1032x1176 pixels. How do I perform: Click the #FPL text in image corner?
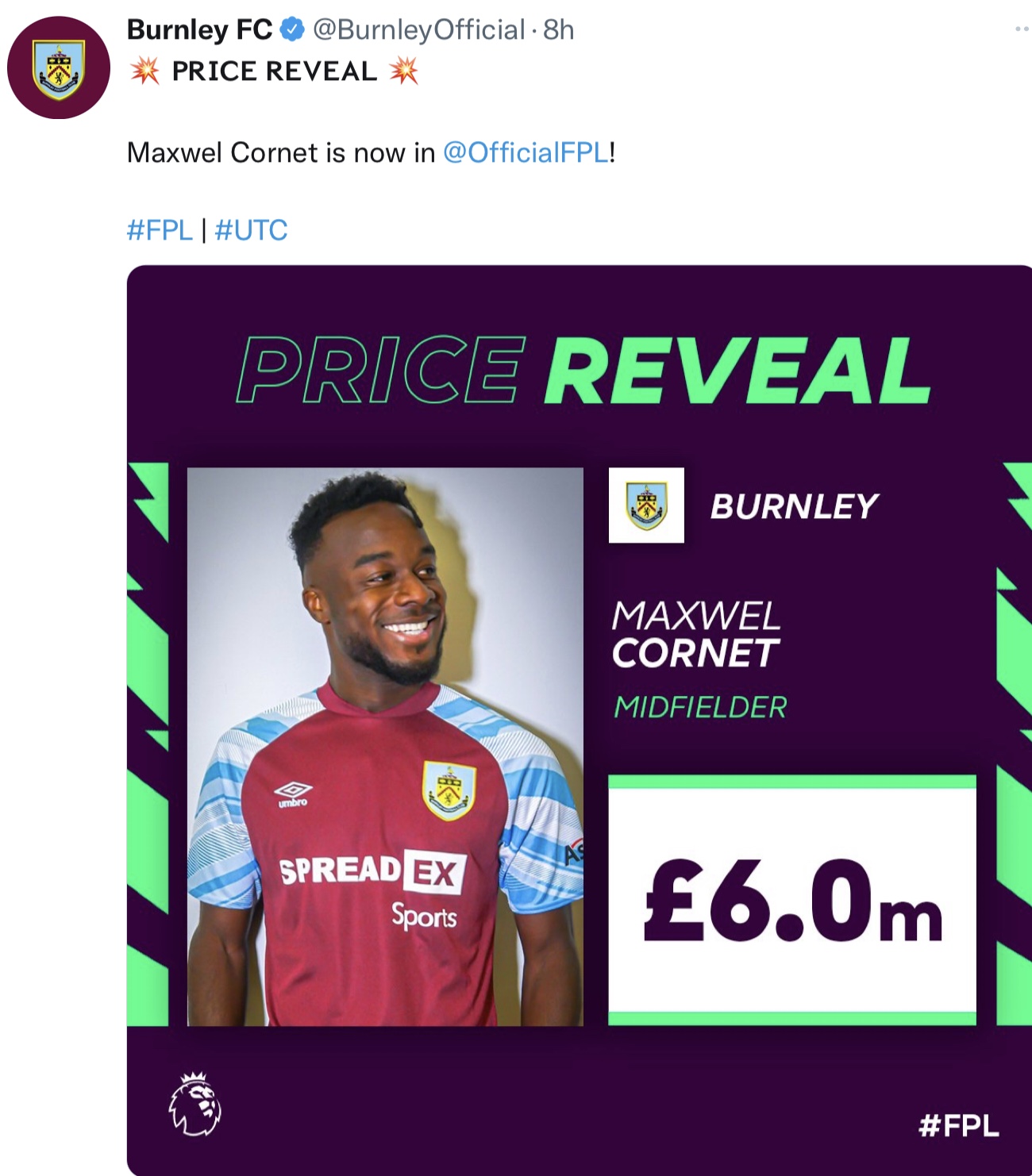(x=958, y=1125)
